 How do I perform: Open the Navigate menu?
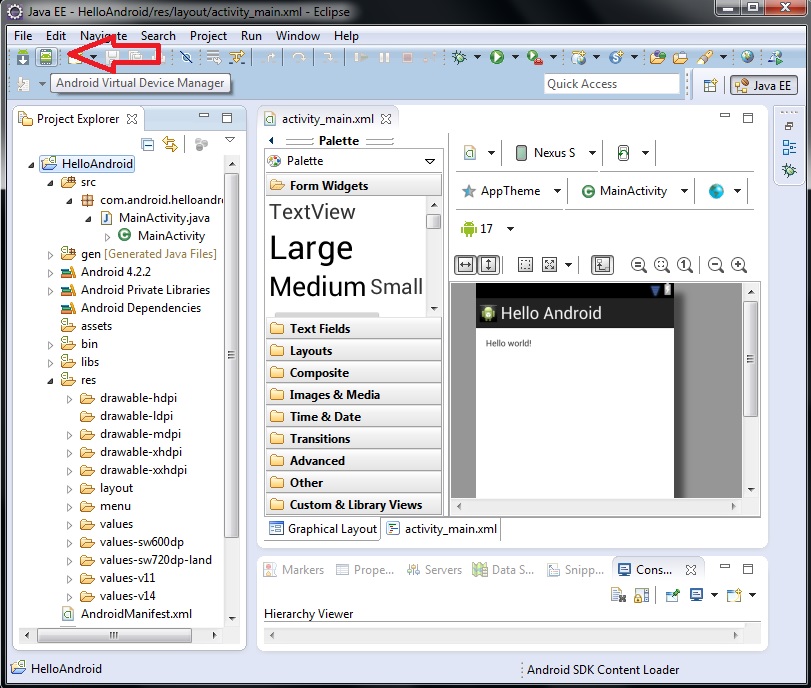coord(103,36)
